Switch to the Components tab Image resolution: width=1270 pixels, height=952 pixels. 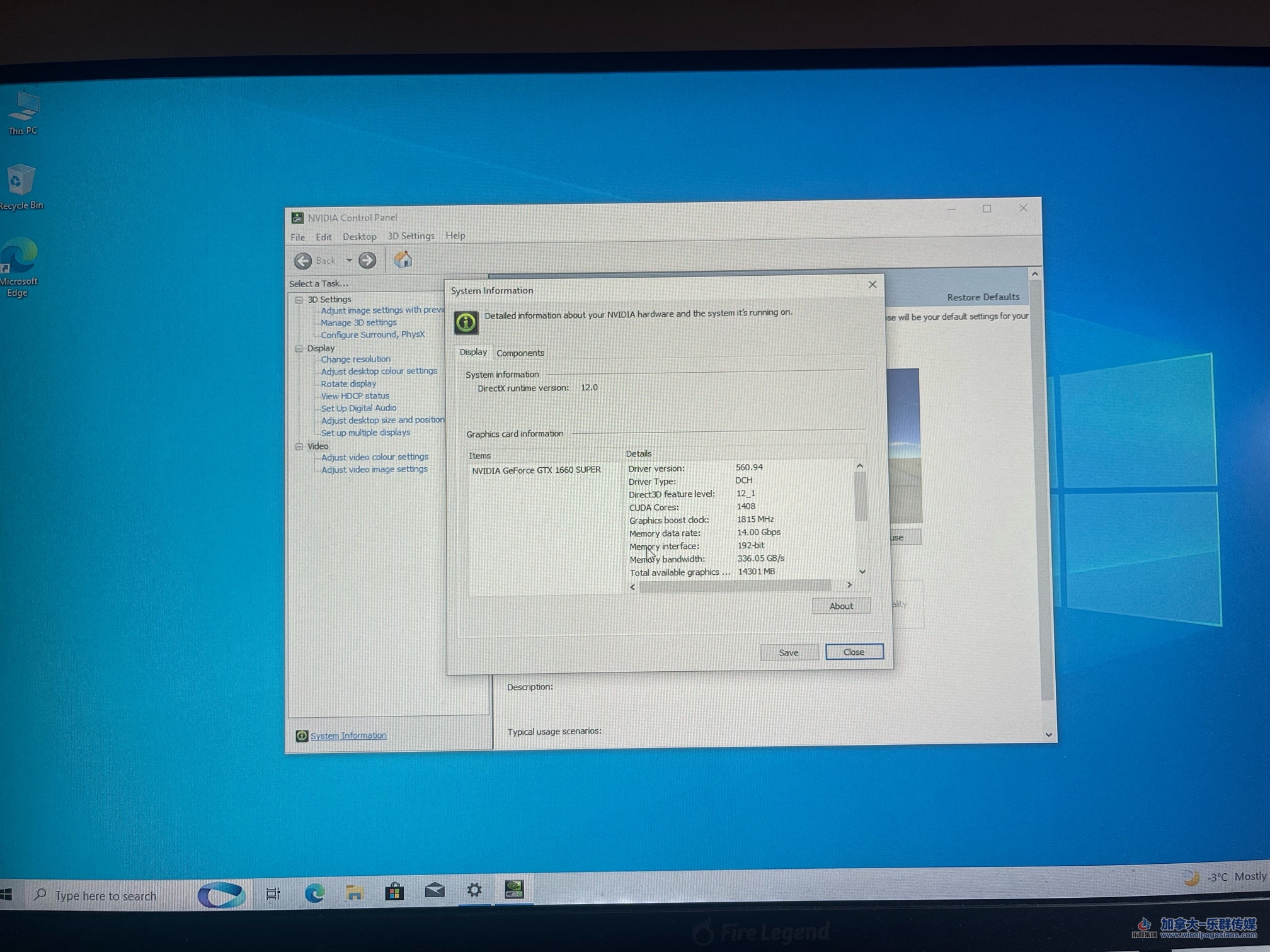click(520, 353)
